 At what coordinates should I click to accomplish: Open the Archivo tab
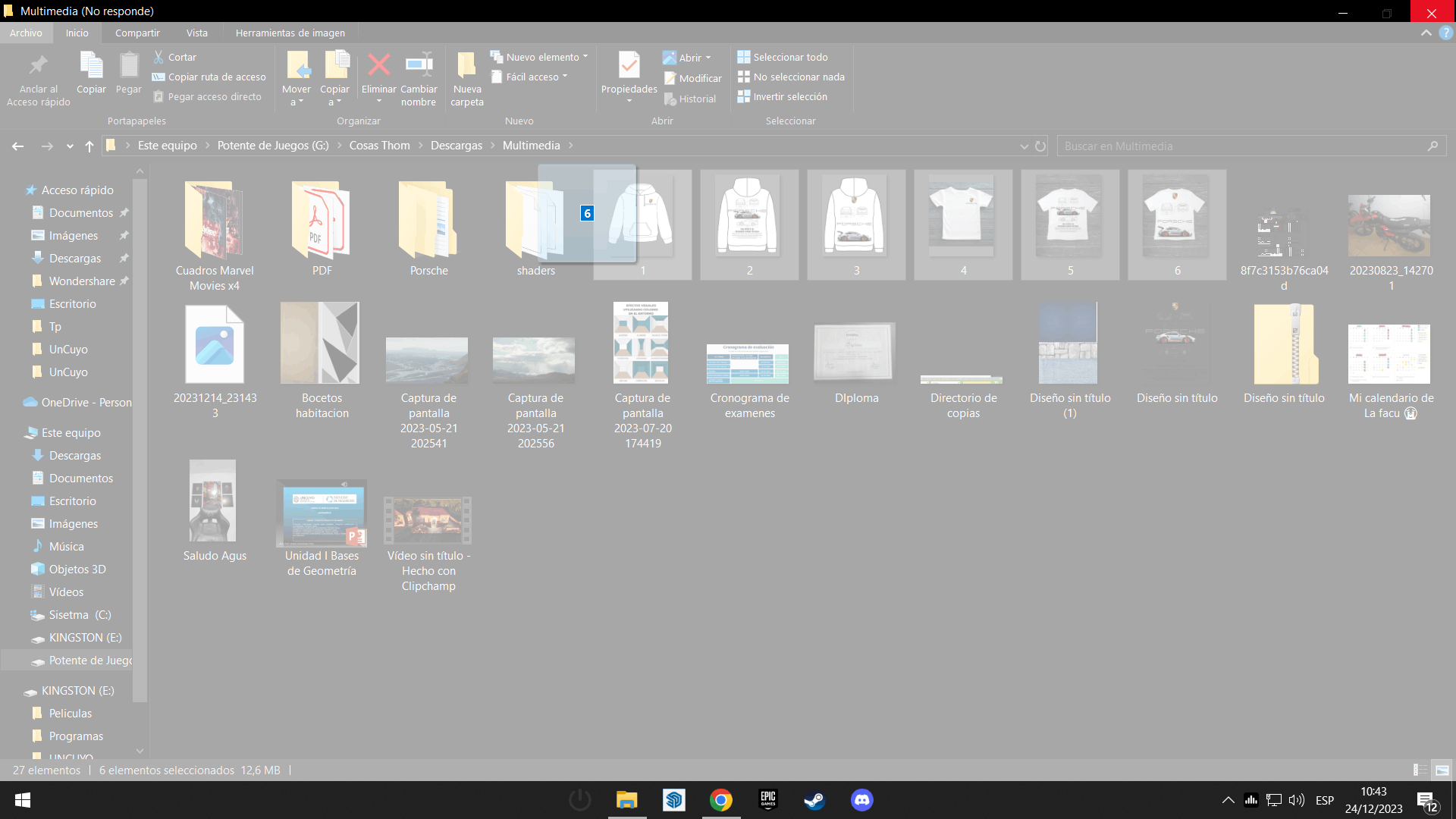pos(26,33)
